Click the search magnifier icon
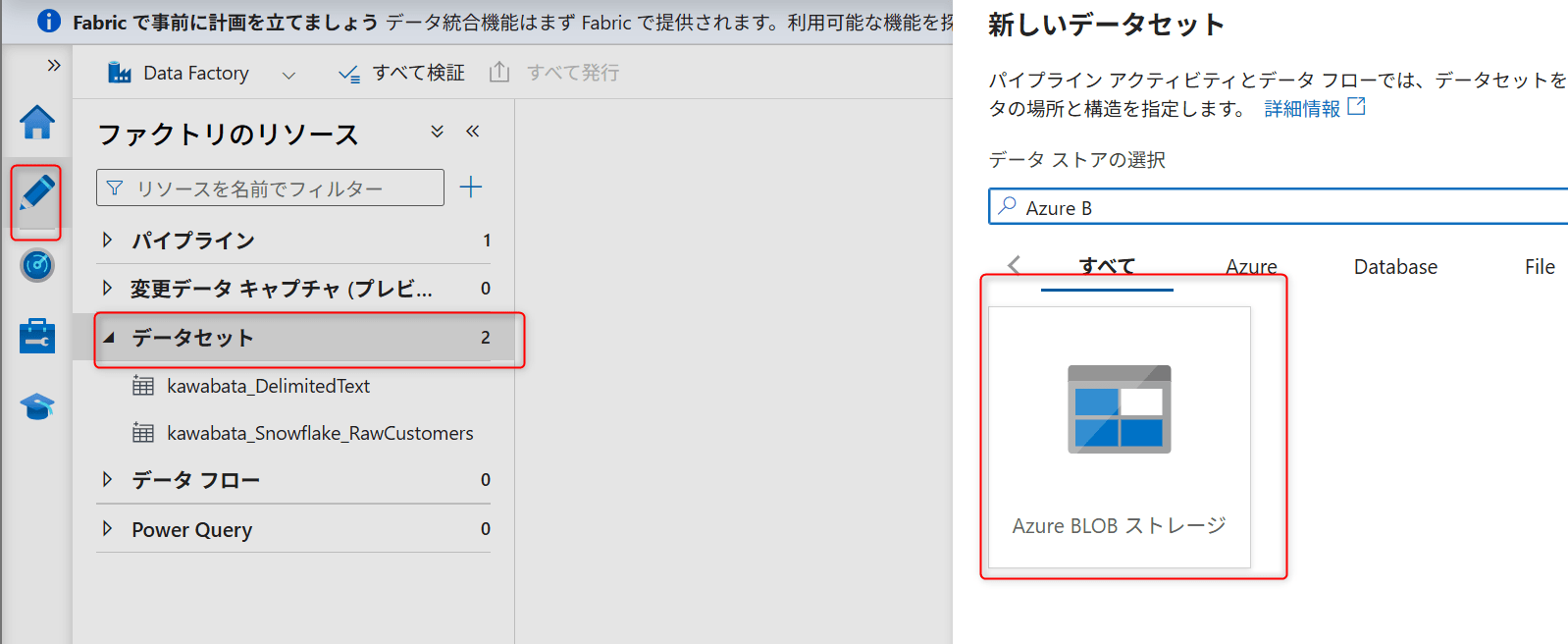 (1007, 206)
